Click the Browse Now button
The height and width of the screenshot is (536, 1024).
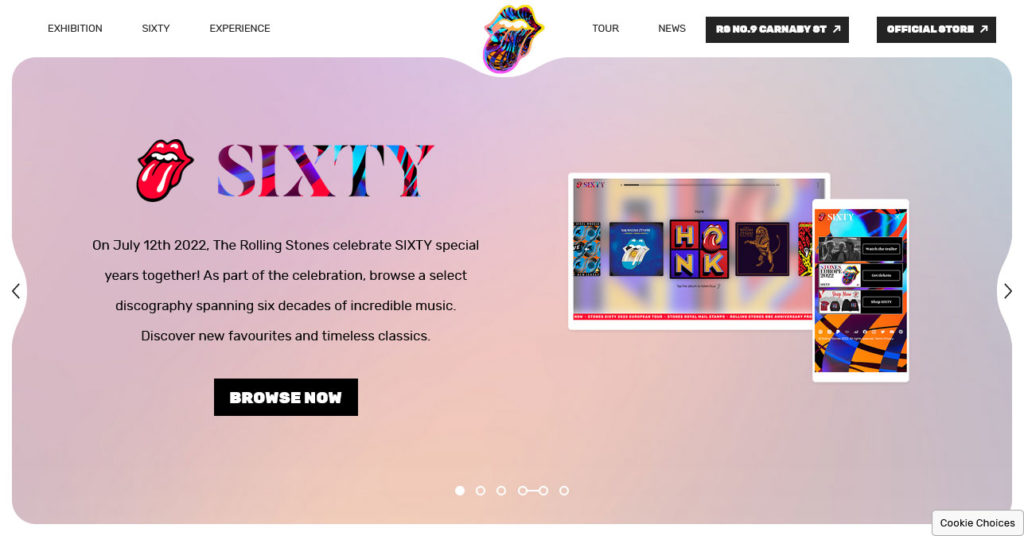[286, 397]
